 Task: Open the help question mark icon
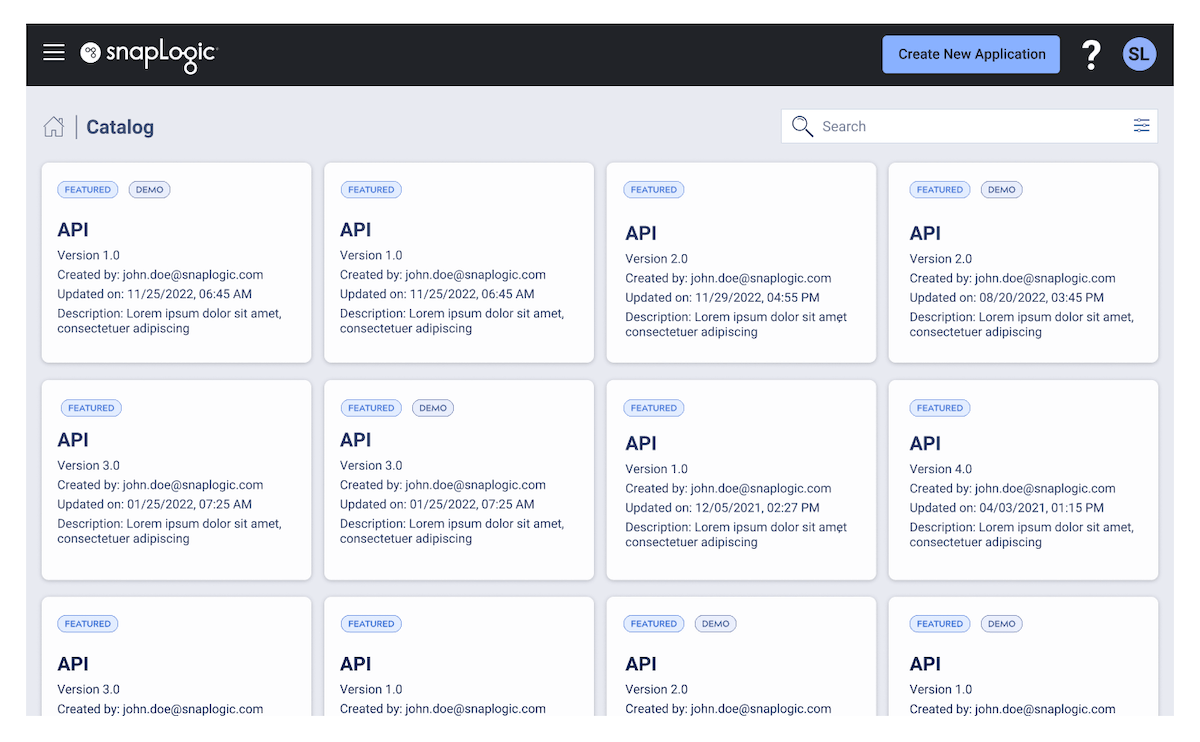point(1090,55)
